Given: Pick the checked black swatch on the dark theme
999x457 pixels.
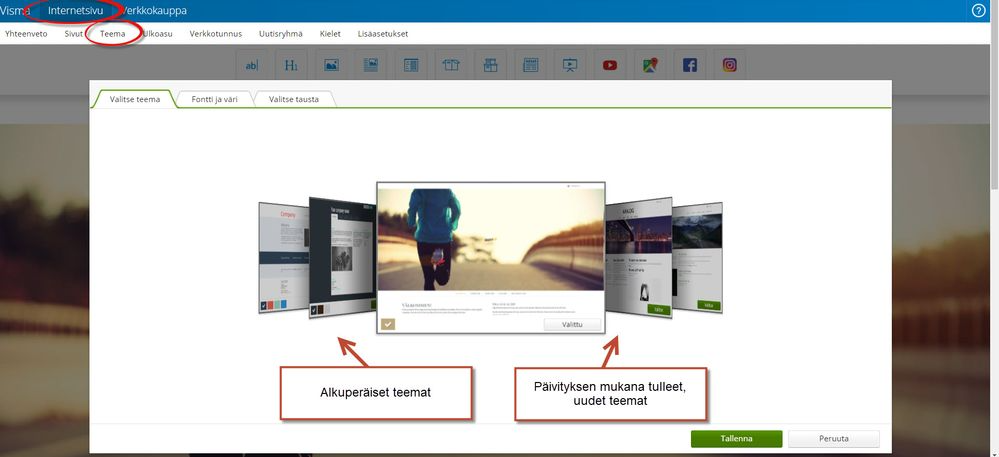Looking at the screenshot, I should 313,310.
